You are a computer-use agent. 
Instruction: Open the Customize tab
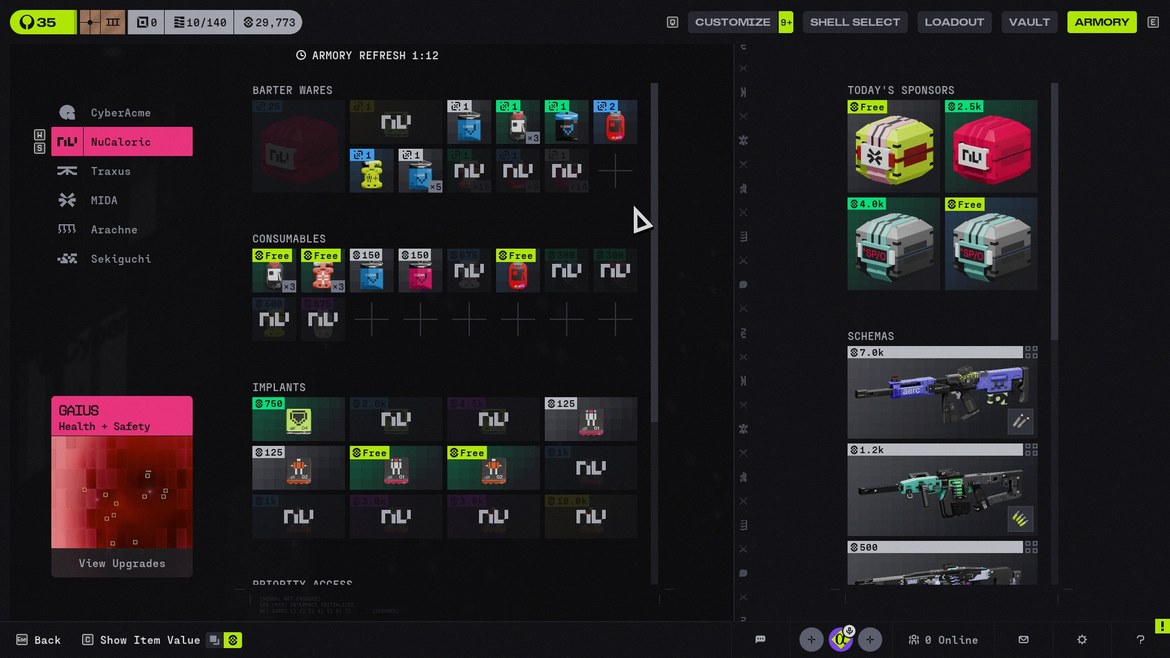pos(732,22)
